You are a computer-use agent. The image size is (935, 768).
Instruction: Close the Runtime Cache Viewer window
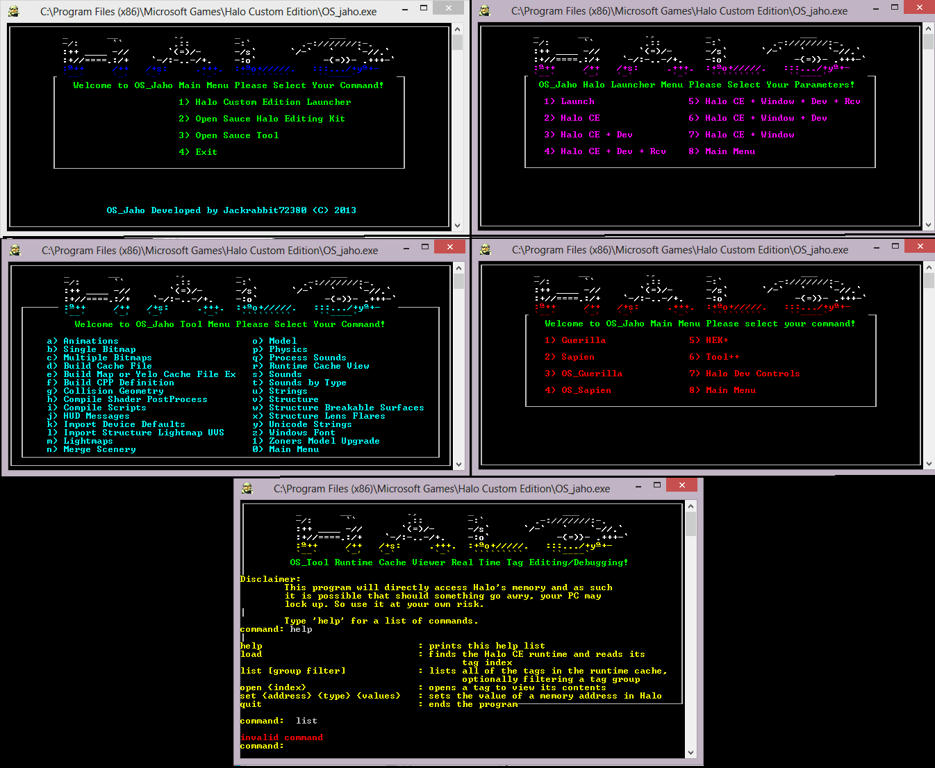[682, 485]
